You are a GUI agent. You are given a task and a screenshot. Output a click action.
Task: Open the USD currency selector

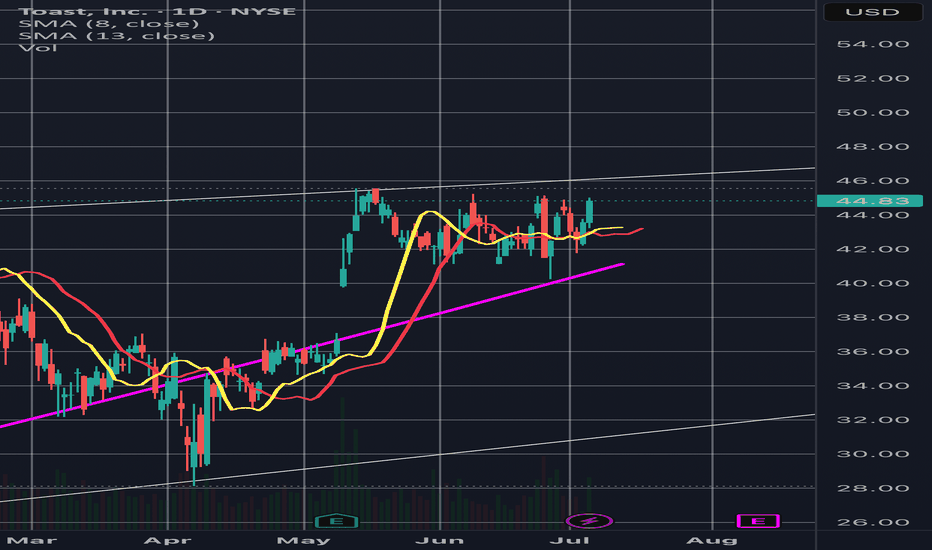[x=873, y=12]
